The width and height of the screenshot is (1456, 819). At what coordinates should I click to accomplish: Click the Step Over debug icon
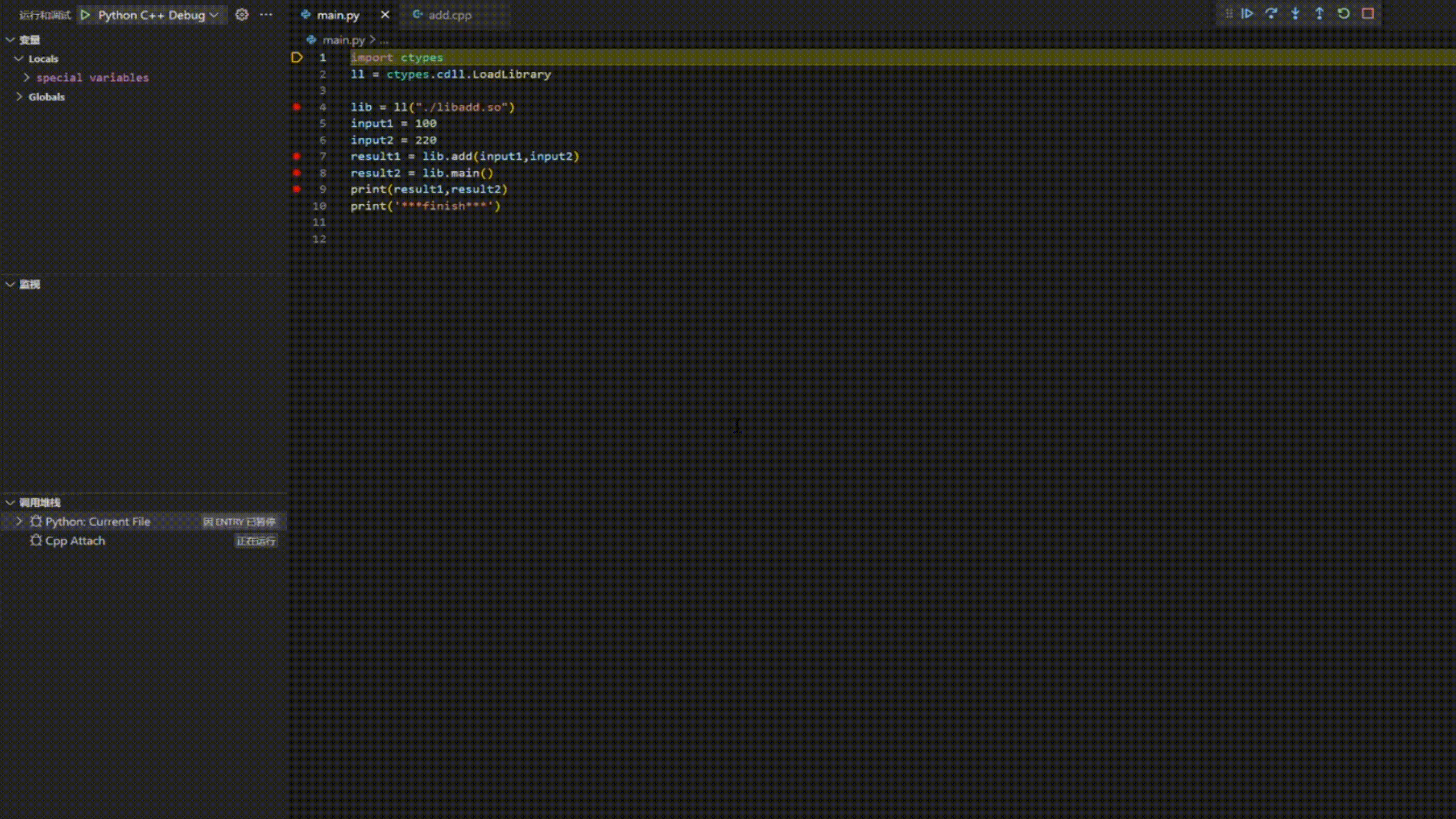pyautogui.click(x=1271, y=14)
